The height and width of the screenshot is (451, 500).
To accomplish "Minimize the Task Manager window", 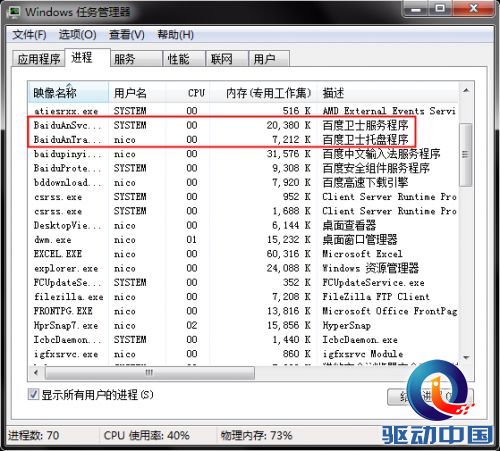I will [416, 8].
